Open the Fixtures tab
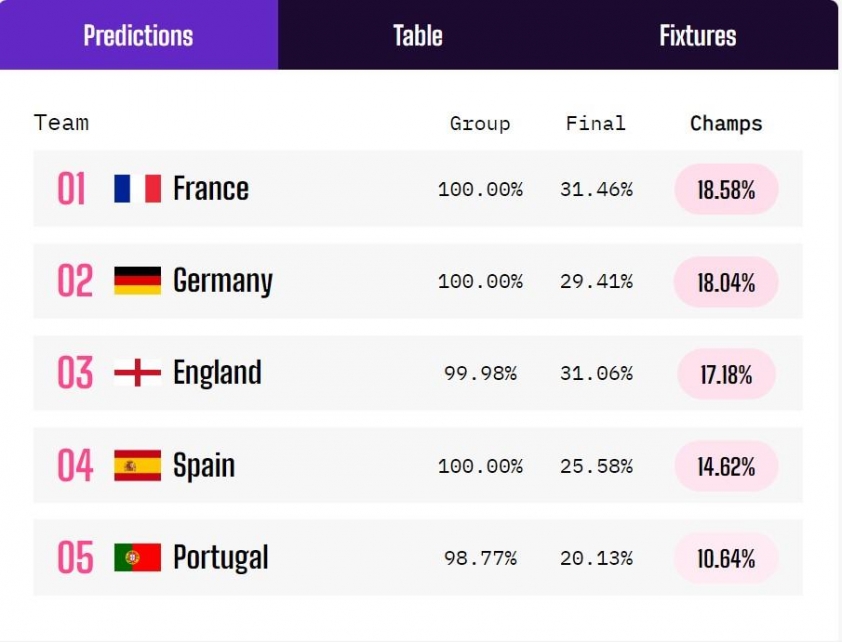This screenshot has height=642, width=842. (698, 35)
